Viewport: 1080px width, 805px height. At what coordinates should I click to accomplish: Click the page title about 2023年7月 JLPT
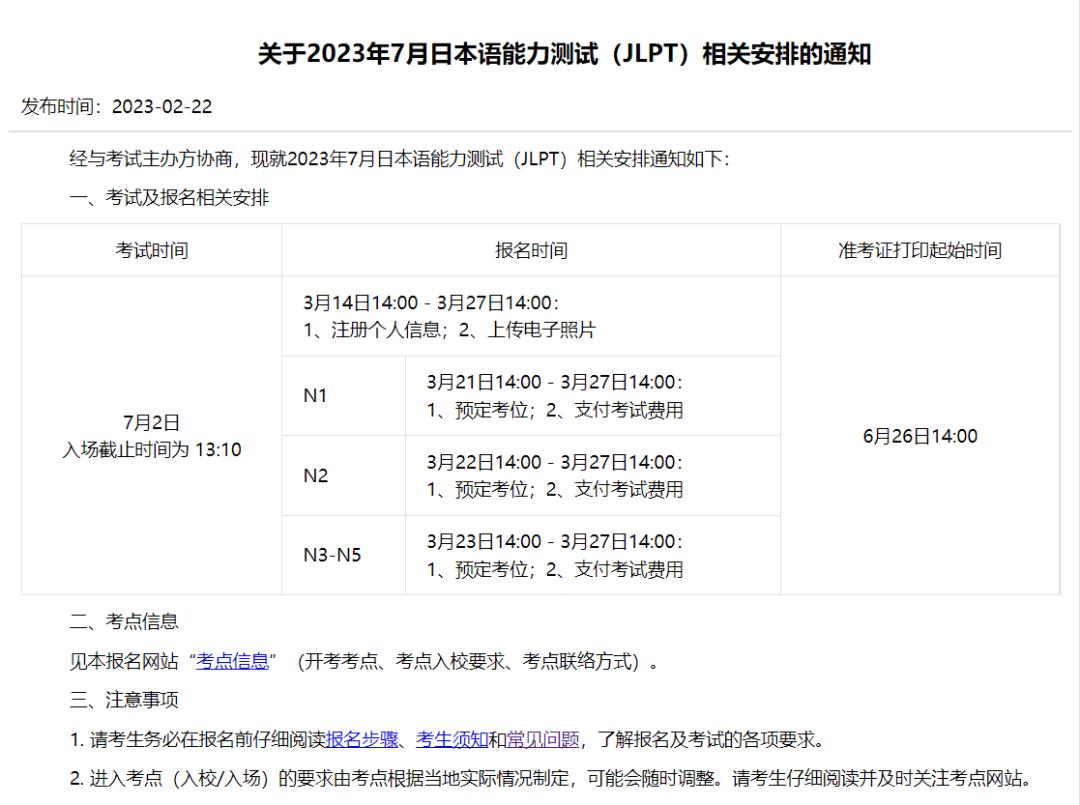(564, 54)
